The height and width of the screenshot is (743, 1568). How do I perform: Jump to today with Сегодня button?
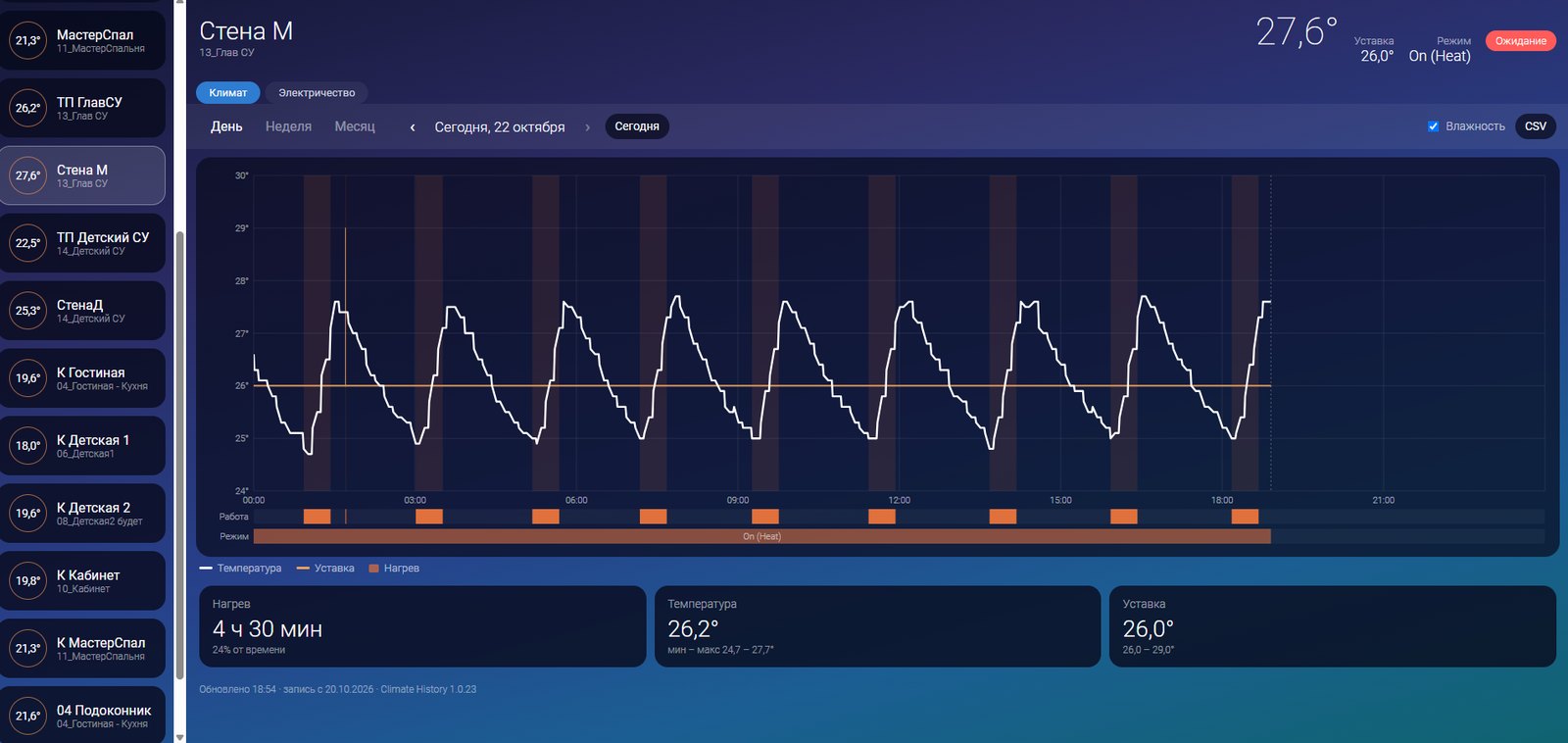click(637, 126)
